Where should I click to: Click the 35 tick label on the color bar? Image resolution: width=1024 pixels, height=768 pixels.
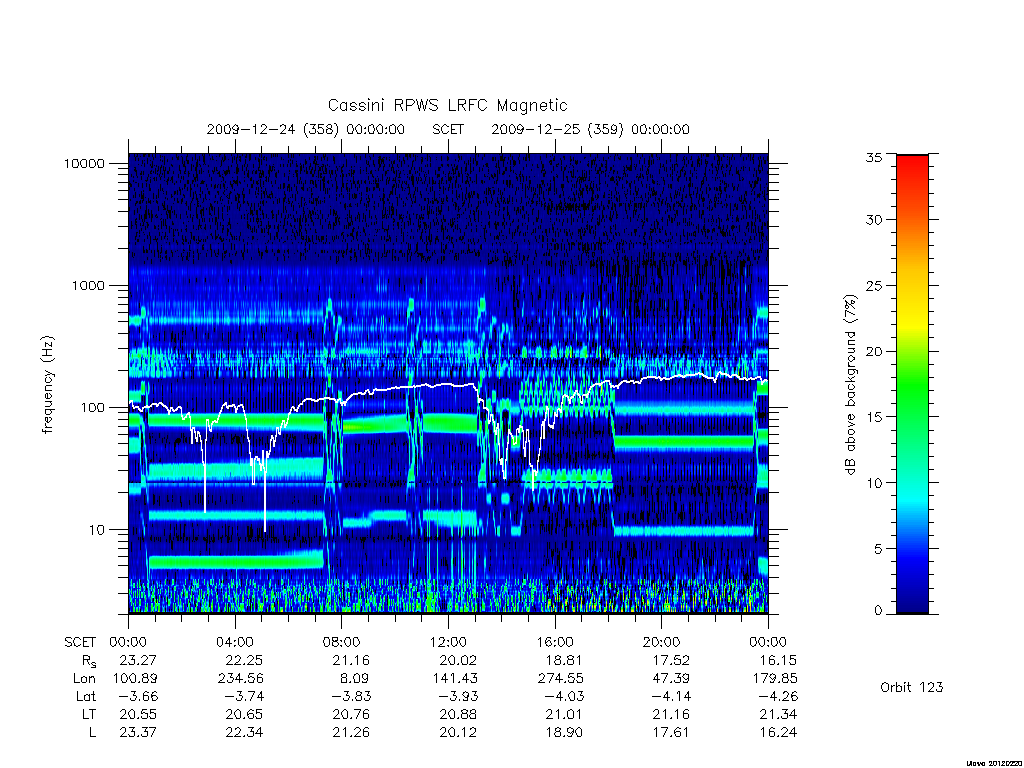873,157
